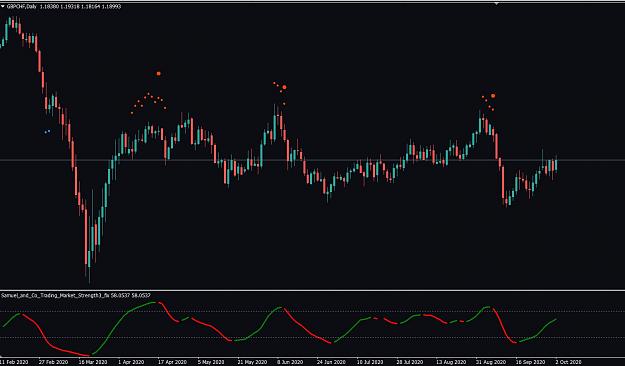Viewport: 625px width, 366px height.
Task: Click the 10 Jul 2020 date label
Action: click(x=370, y=362)
